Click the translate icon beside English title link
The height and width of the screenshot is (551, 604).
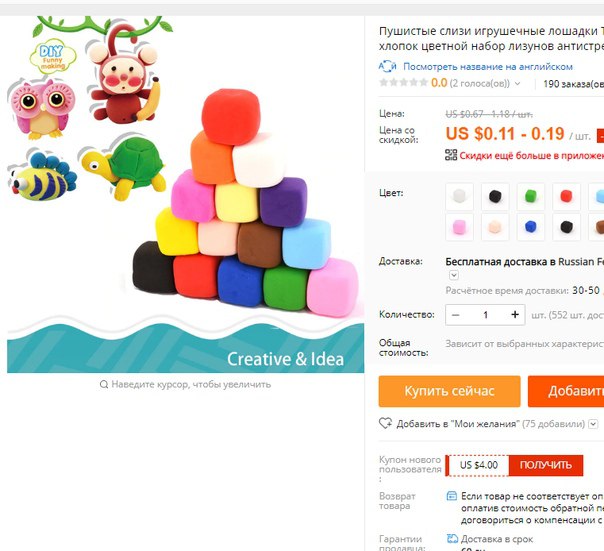point(387,67)
